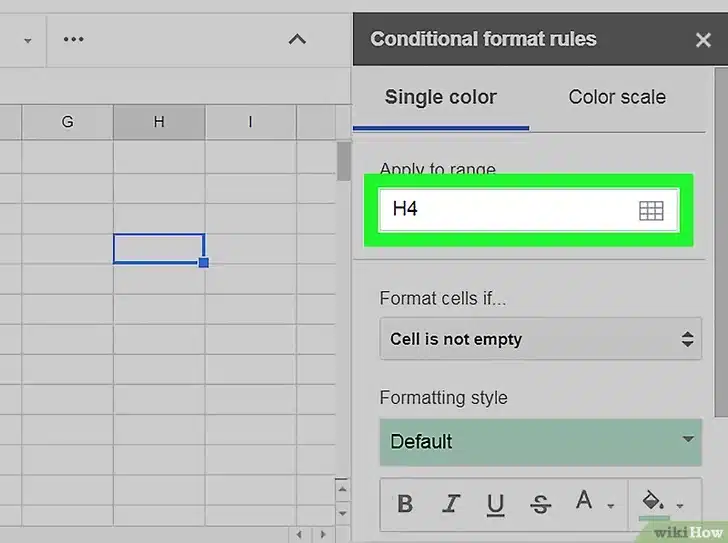
Task: Select the Single color tab
Action: coord(440,97)
